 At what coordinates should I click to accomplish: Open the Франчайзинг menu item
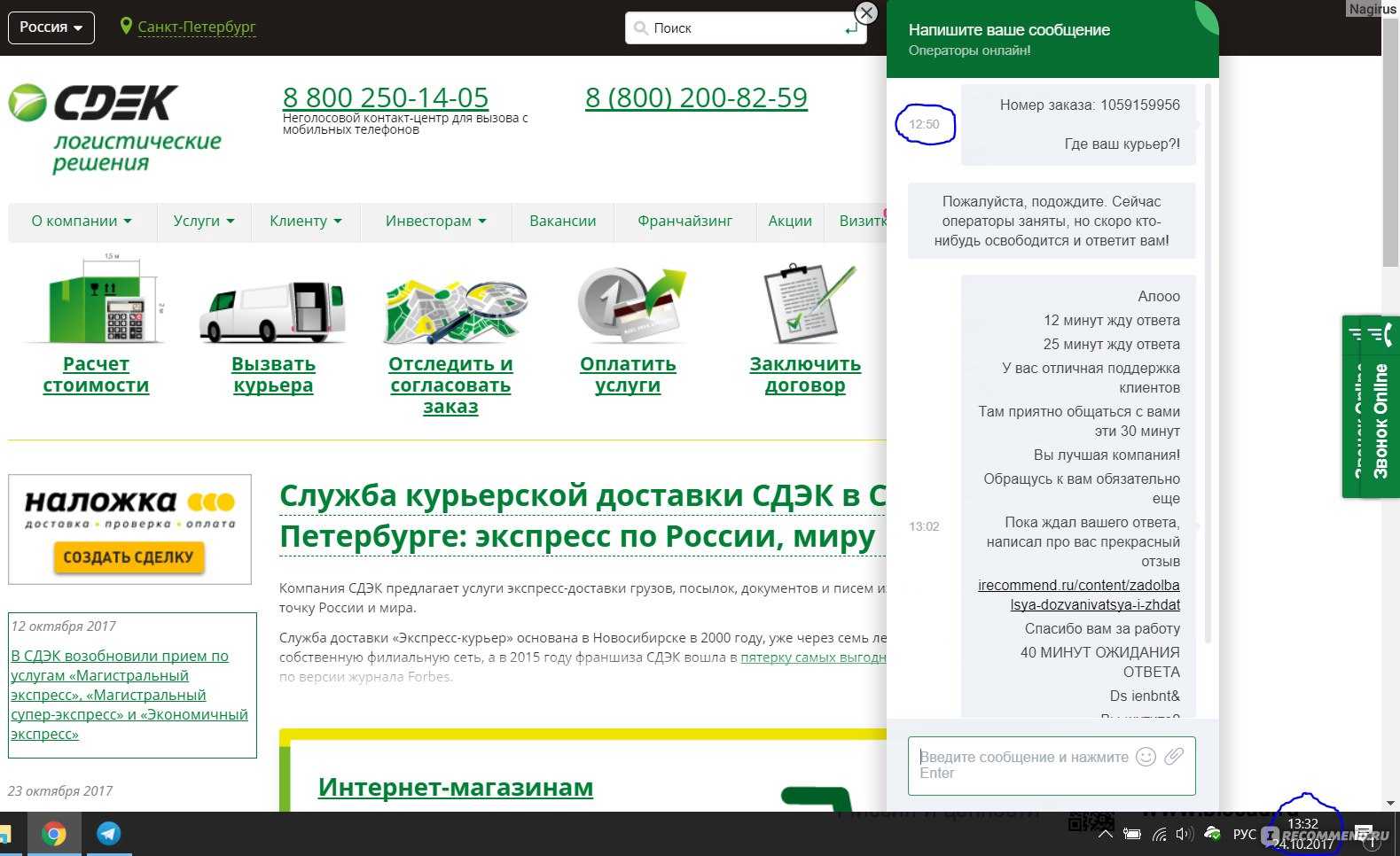(x=685, y=222)
